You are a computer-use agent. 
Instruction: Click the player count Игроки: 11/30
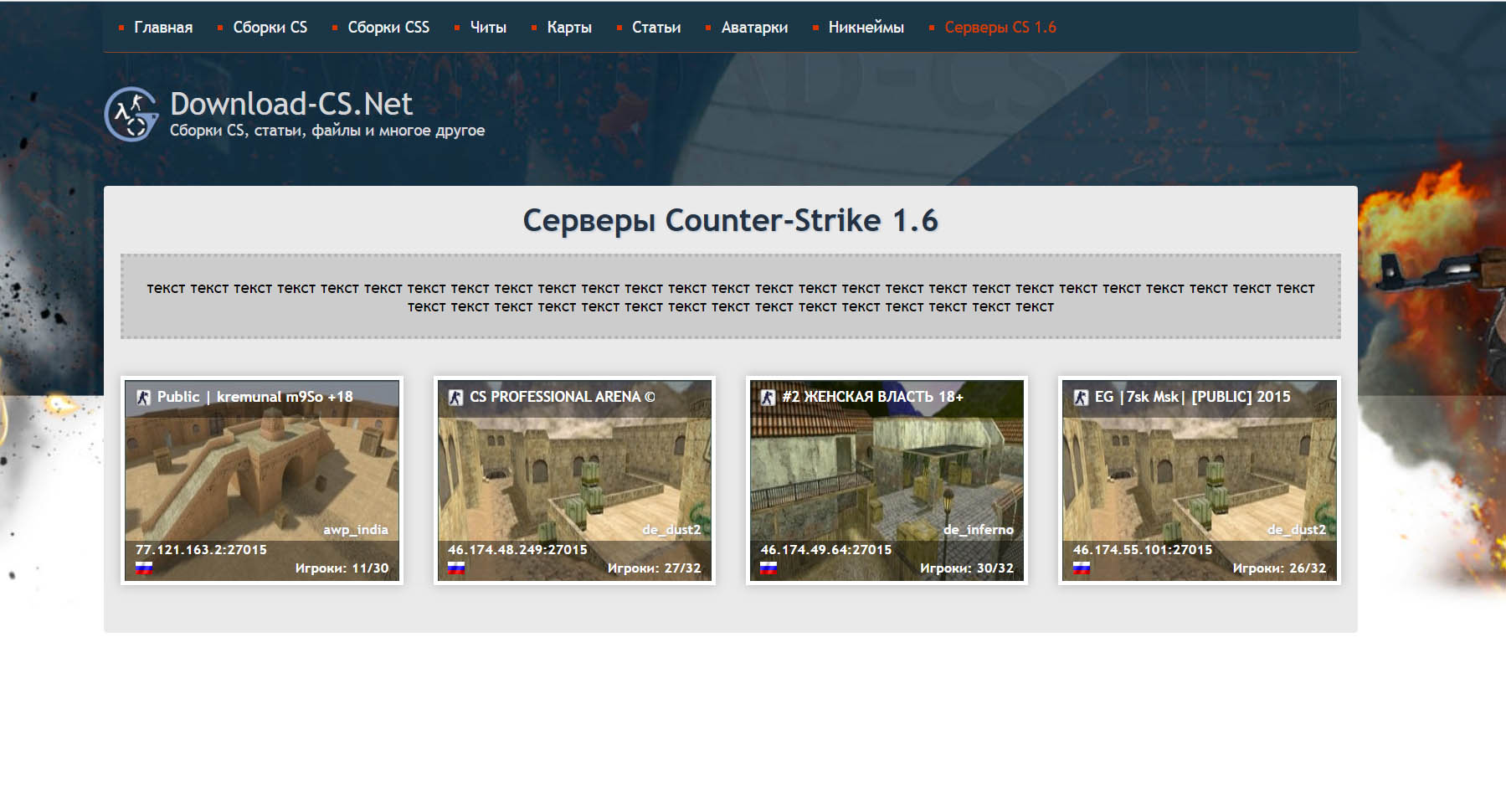pyautogui.click(x=342, y=568)
